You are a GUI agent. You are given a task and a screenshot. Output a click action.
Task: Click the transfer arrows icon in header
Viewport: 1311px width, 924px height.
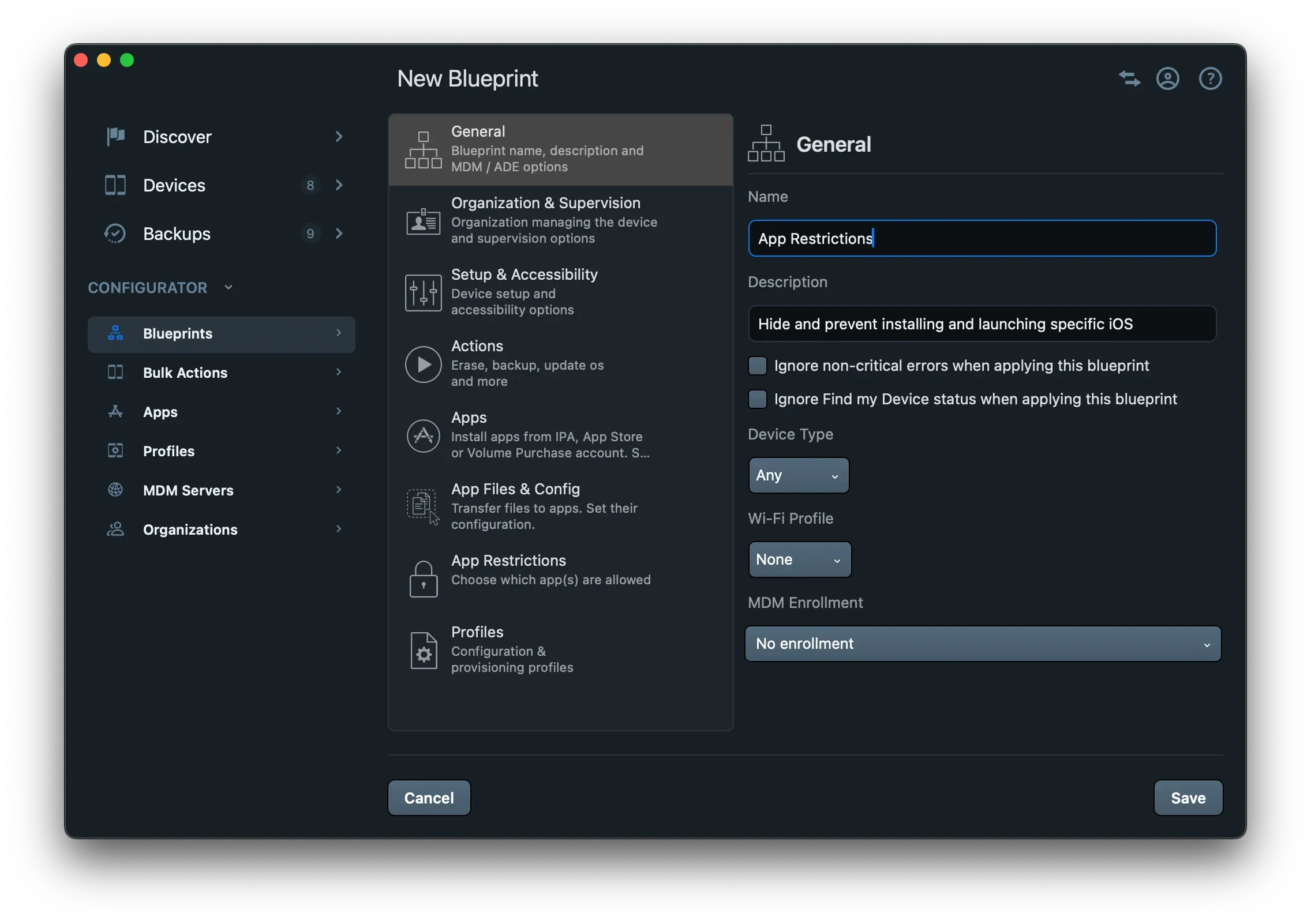point(1129,78)
